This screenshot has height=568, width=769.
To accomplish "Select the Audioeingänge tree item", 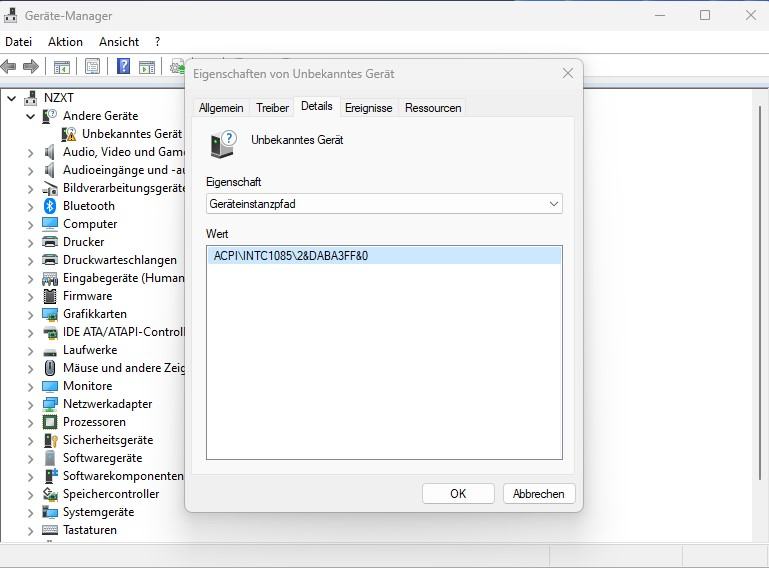I will (124, 170).
